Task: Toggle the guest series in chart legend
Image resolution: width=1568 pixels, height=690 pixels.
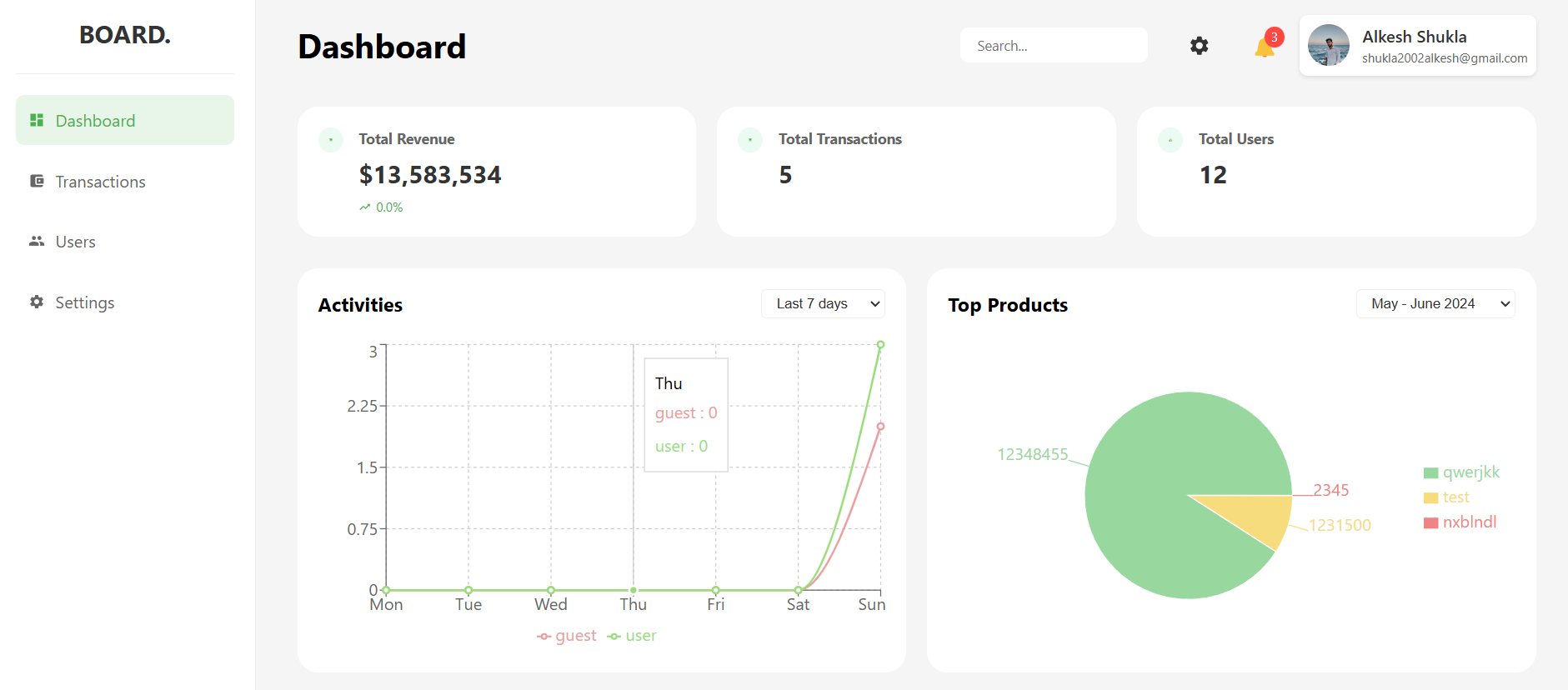Action: [567, 636]
